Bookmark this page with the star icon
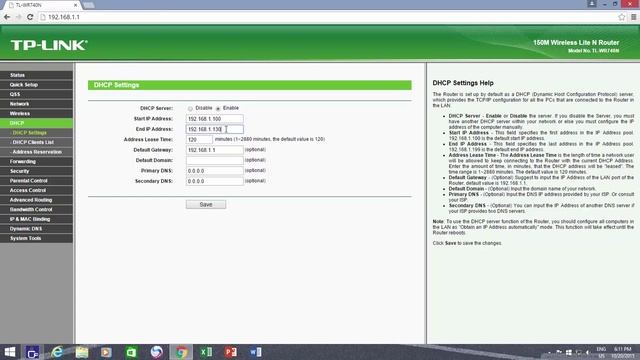The height and width of the screenshot is (360, 640). (621, 17)
